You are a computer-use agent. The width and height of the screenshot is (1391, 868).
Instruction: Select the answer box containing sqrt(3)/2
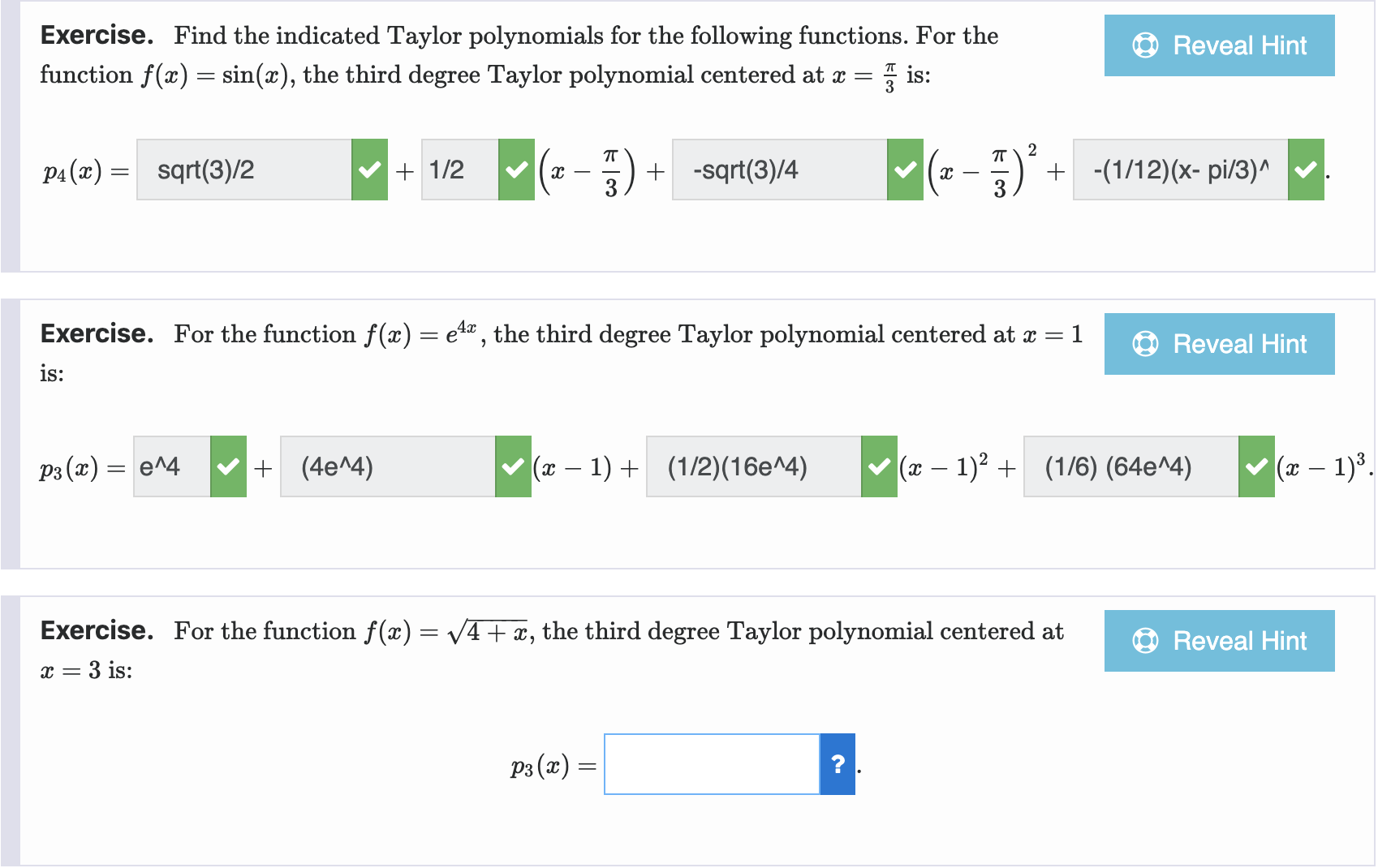coord(243,170)
